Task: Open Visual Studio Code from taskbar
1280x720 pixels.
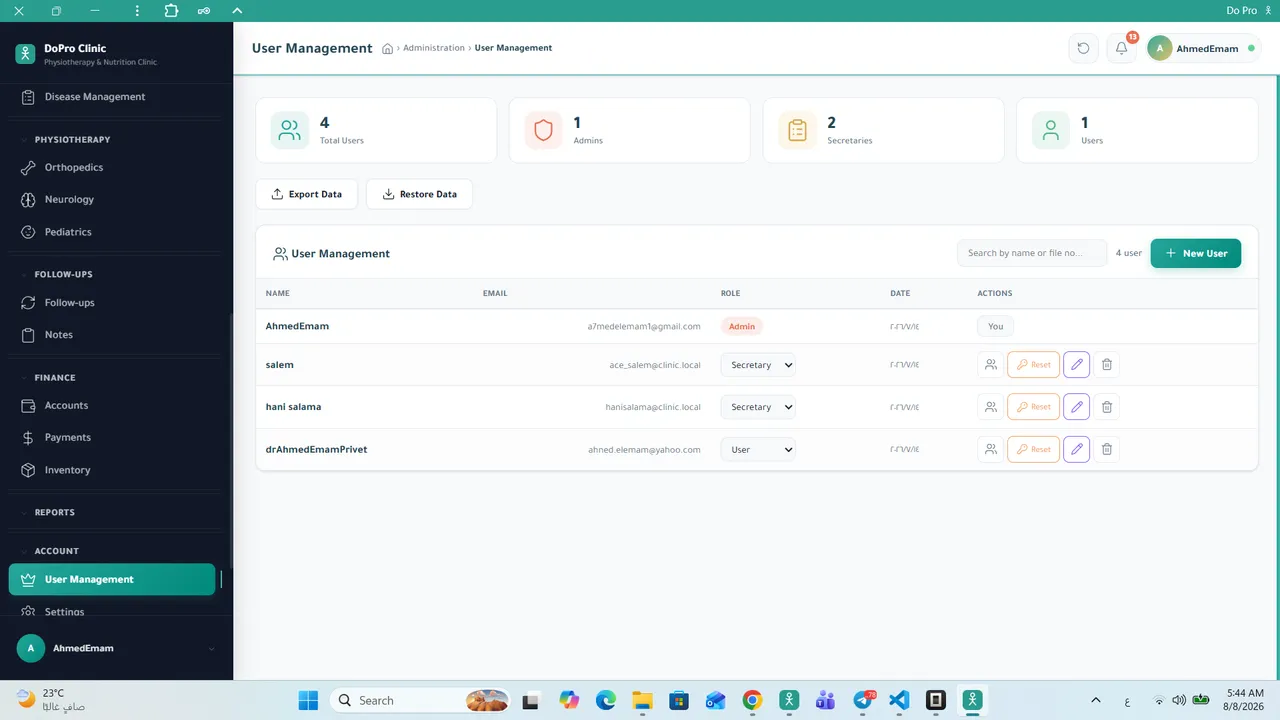Action: point(899,700)
